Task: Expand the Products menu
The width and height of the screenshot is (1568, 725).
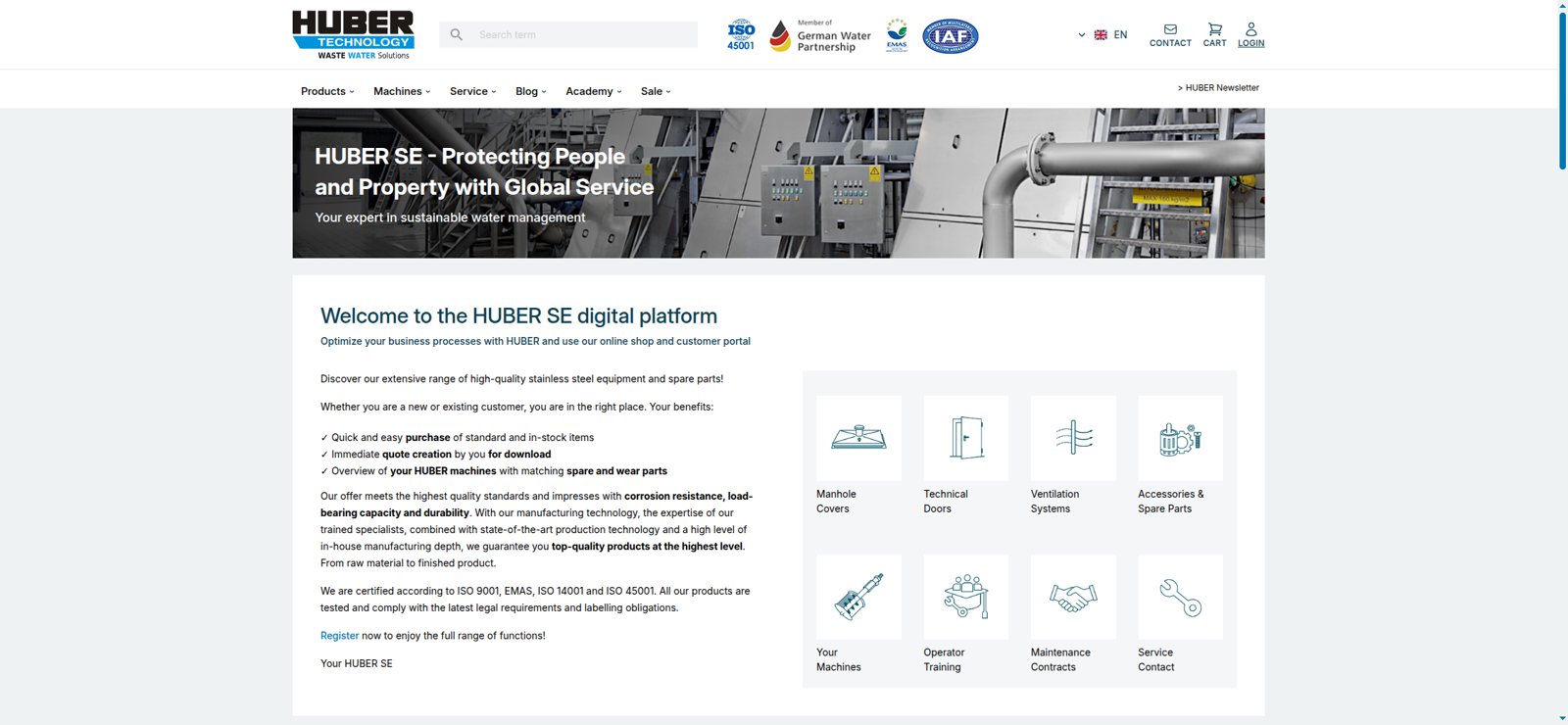Action: coord(327,91)
